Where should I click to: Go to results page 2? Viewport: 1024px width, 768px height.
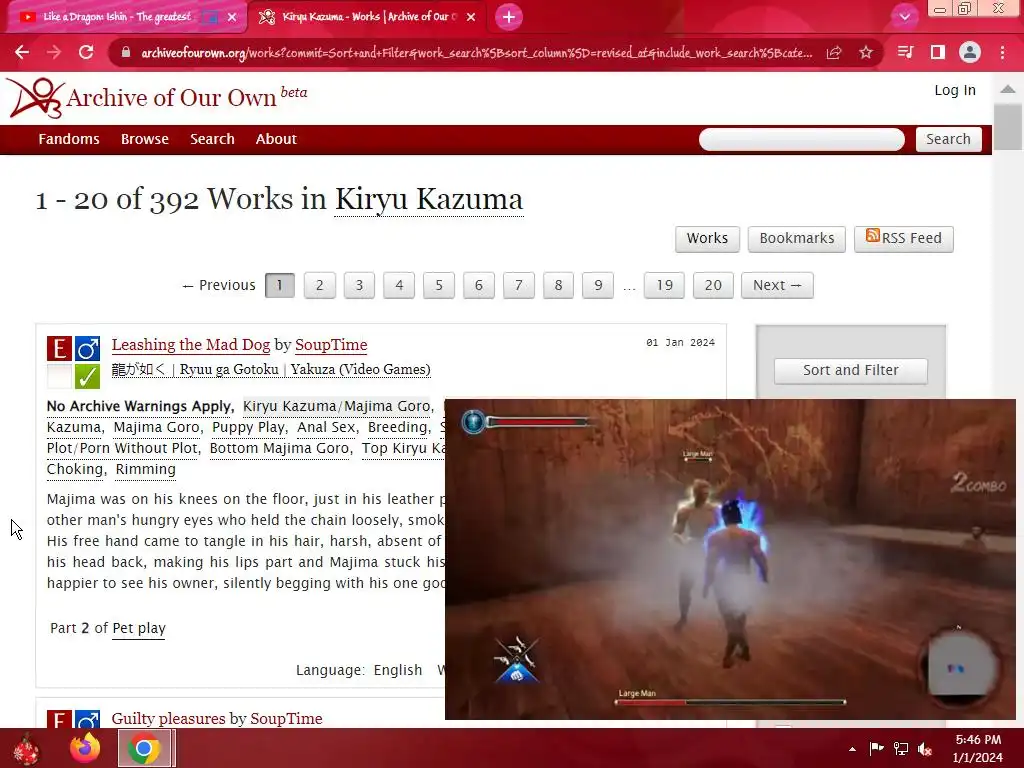(x=319, y=285)
